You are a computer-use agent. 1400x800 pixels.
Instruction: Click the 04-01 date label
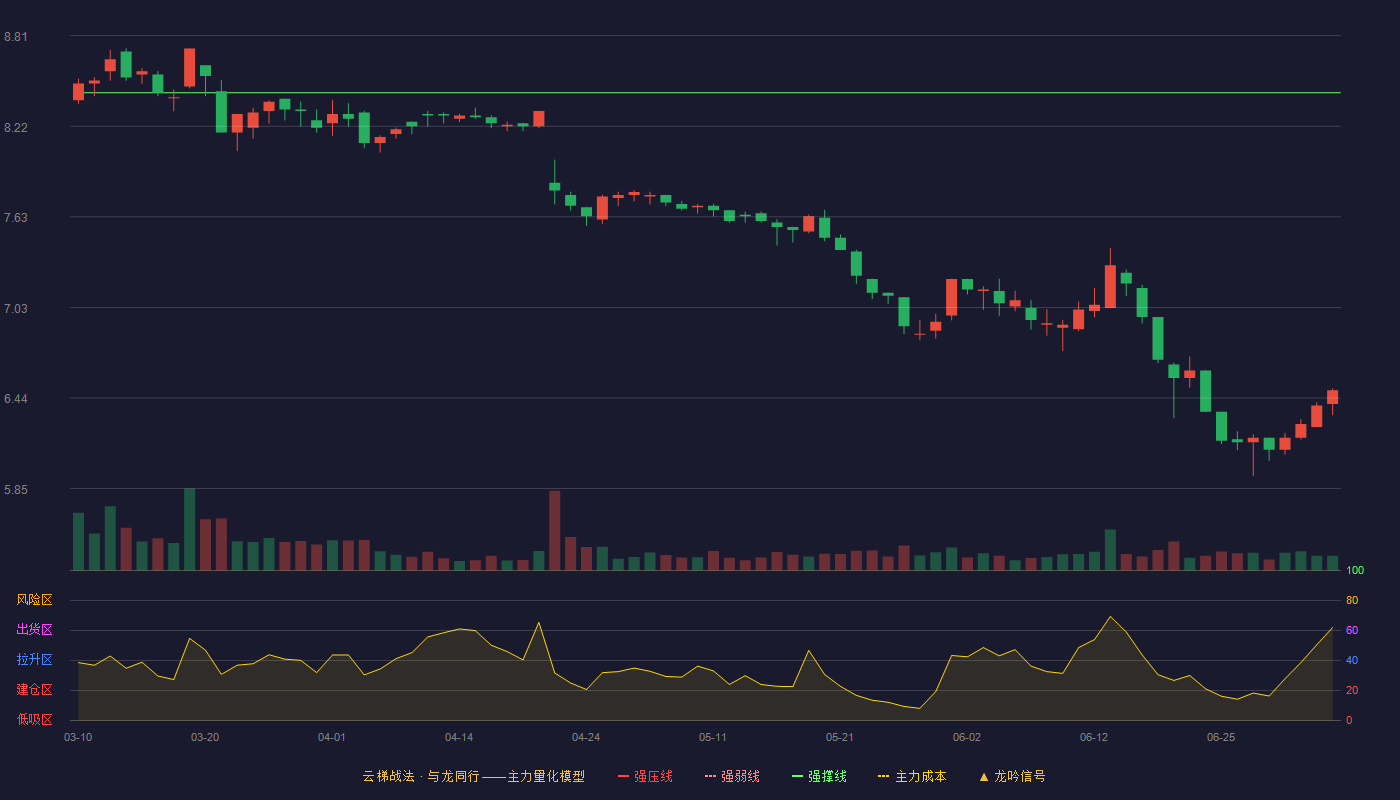[332, 737]
